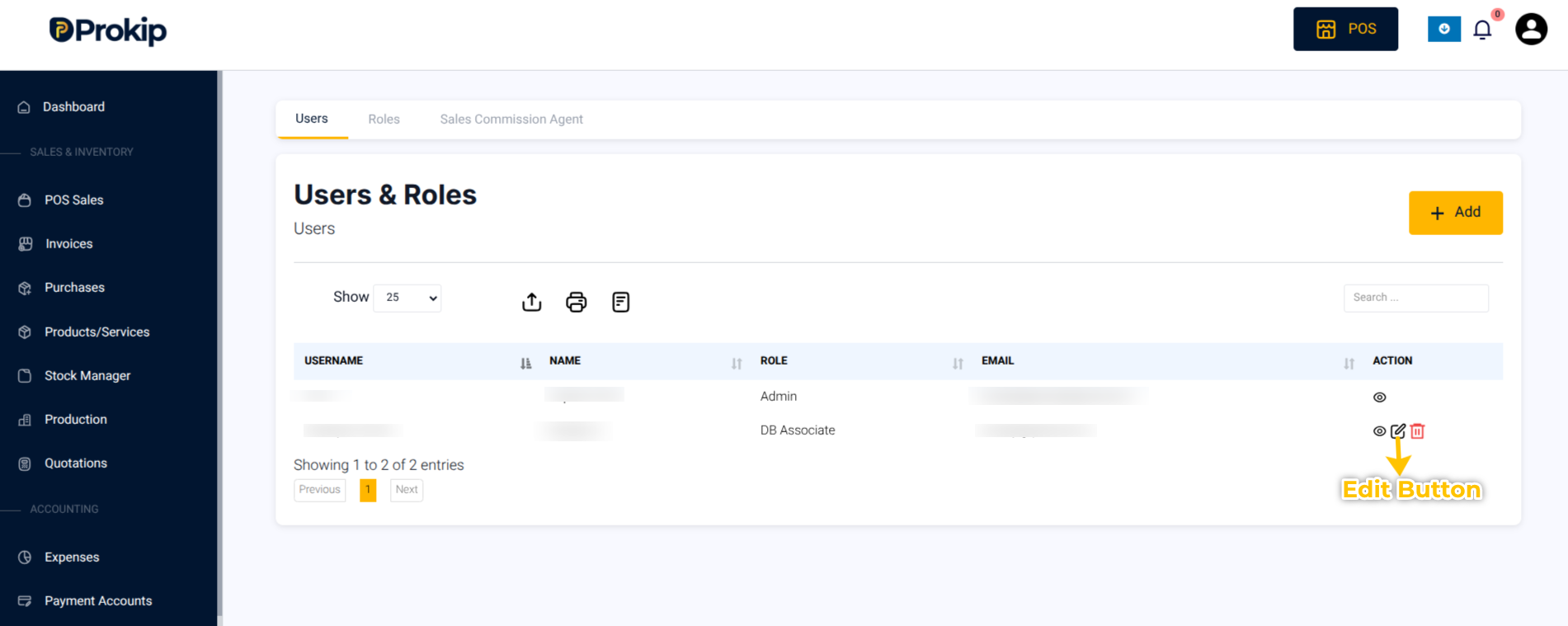Select page 1 in pagination
1568x626 pixels.
368,490
